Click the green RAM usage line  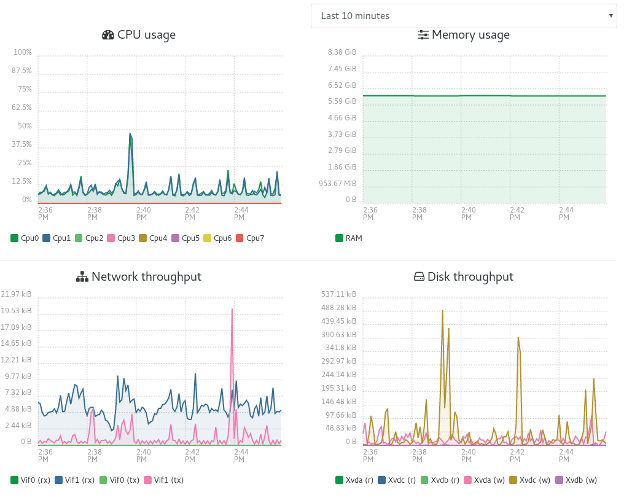point(484,96)
